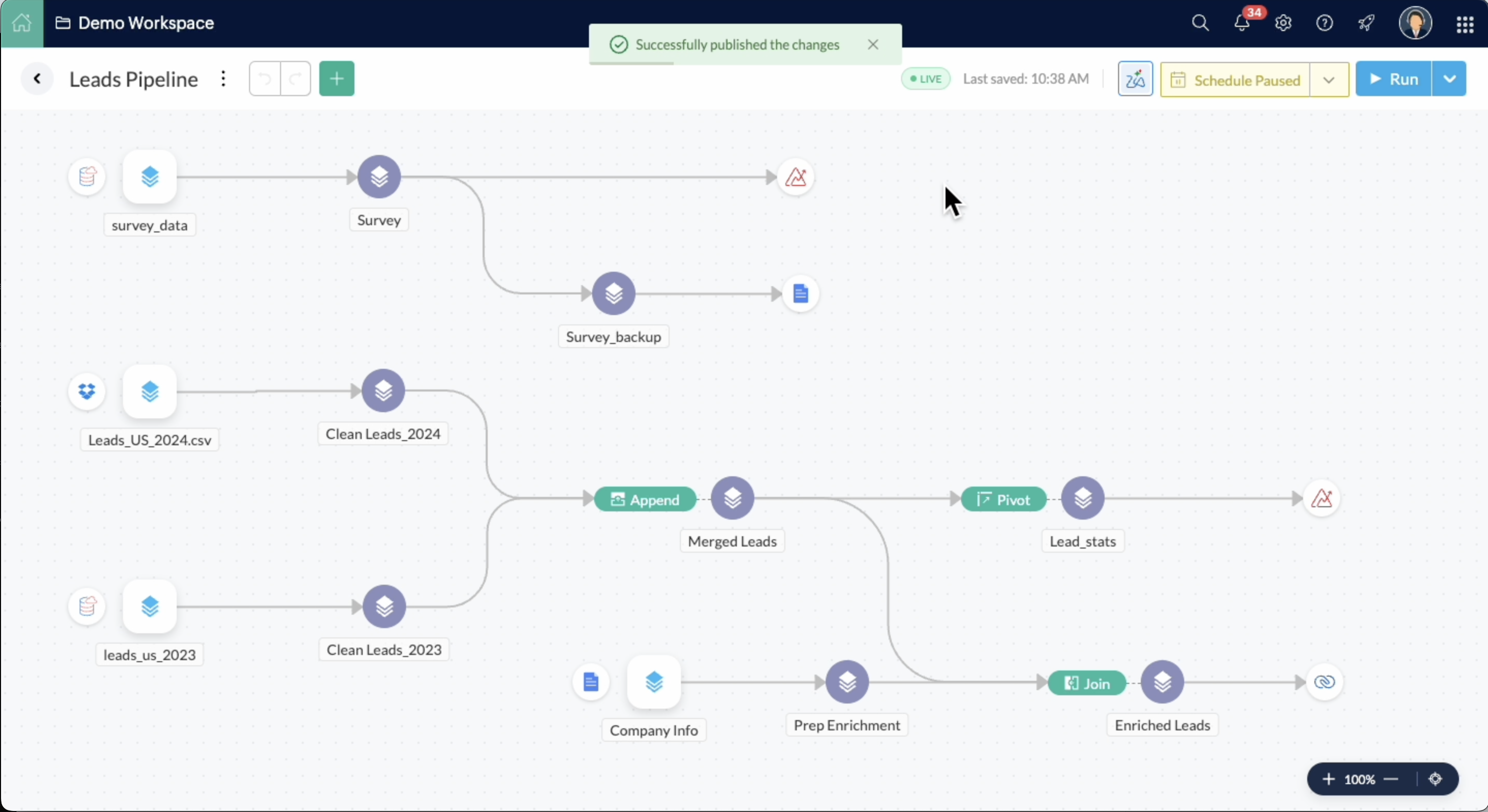Click the home icon in top bar

click(x=22, y=23)
